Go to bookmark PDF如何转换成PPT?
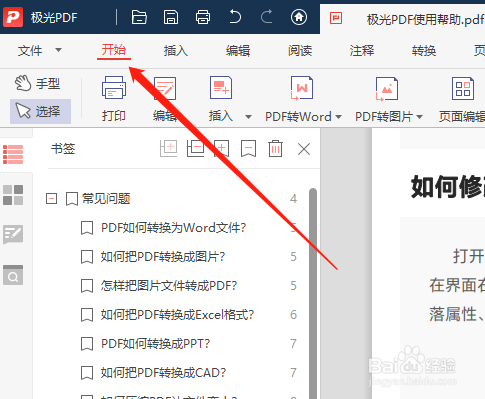Viewport: 485px width, 399px height. point(155,343)
